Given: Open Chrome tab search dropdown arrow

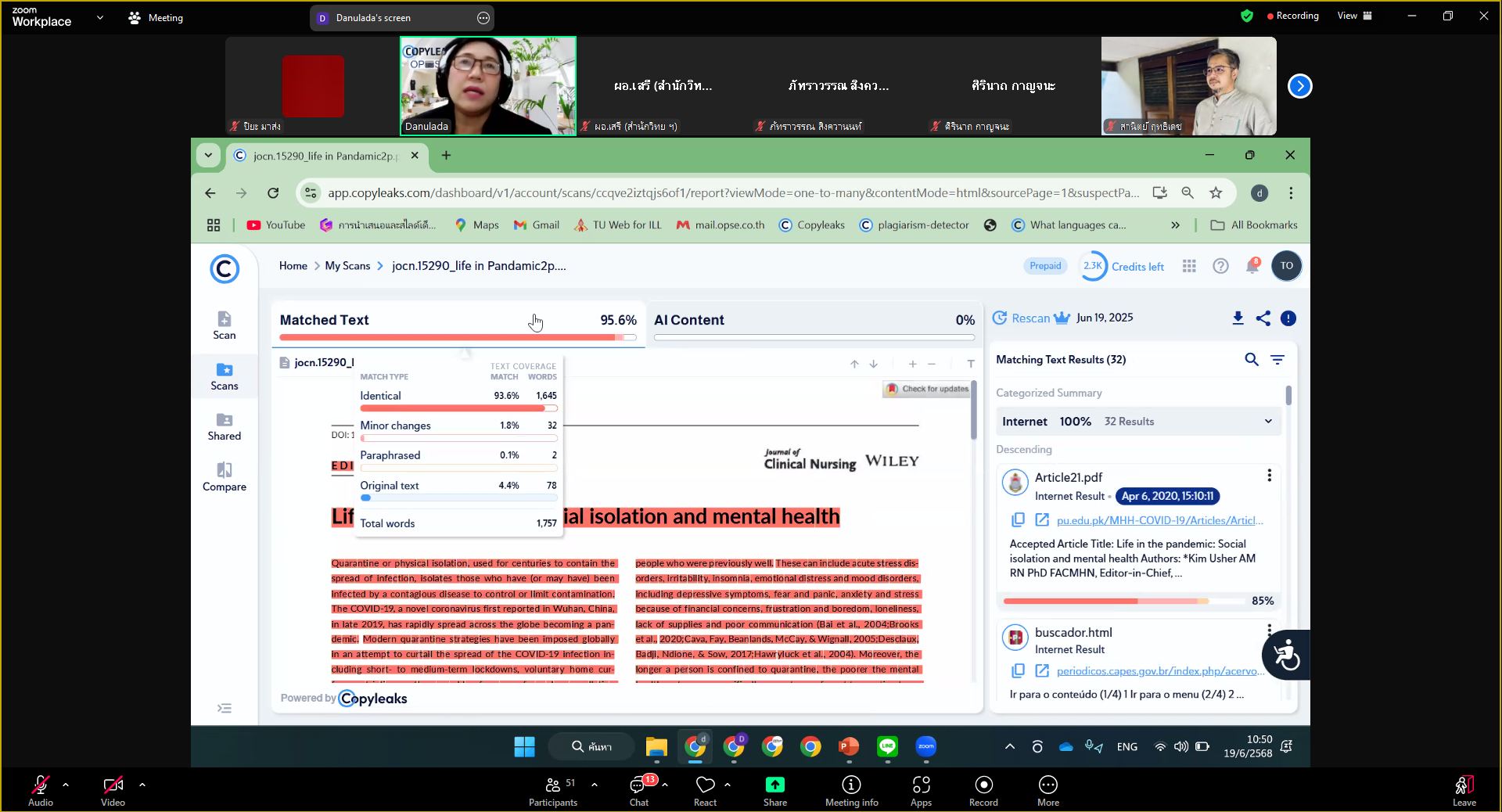Looking at the screenshot, I should coord(208,155).
